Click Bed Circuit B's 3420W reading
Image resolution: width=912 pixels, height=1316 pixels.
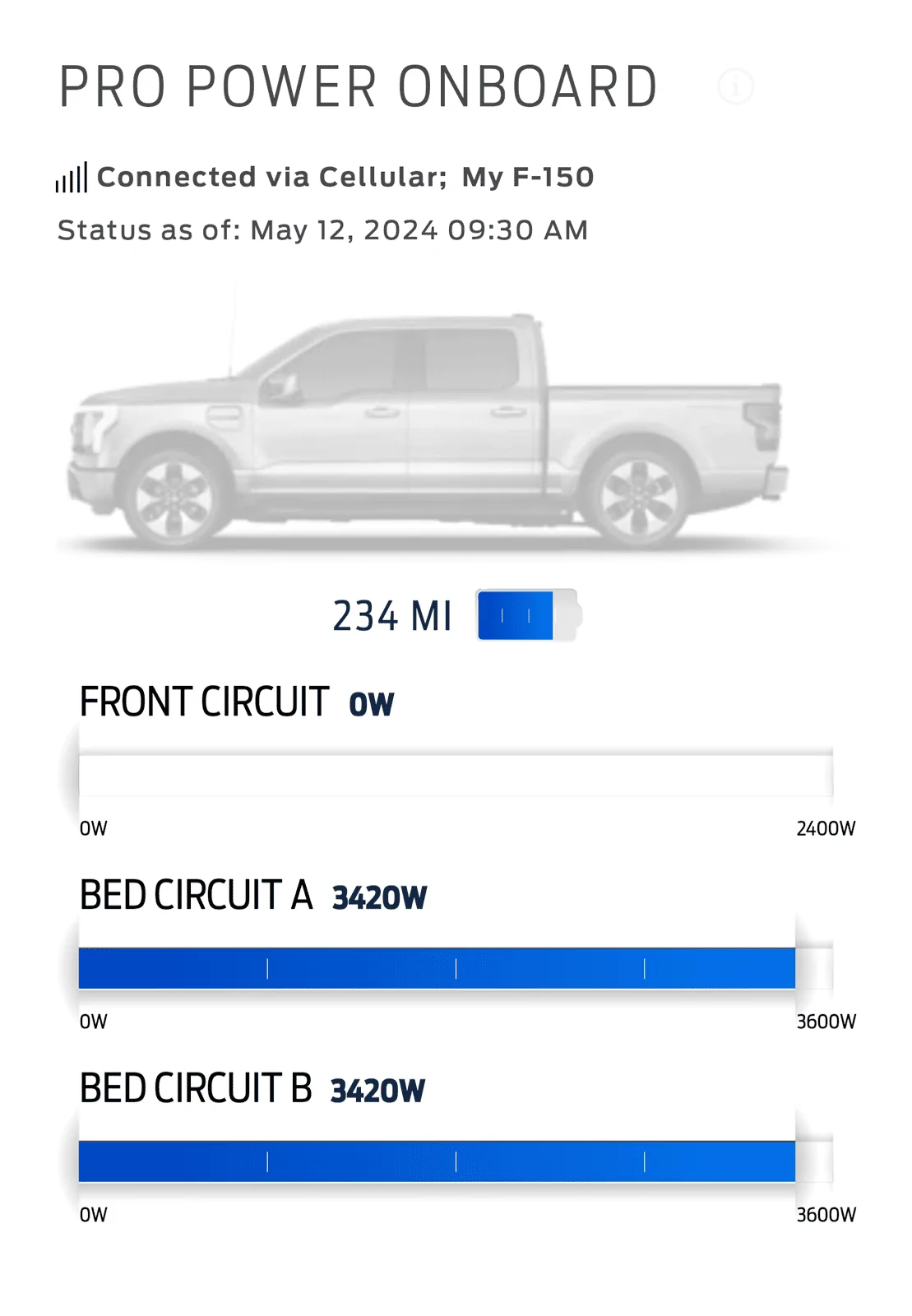tap(377, 1091)
